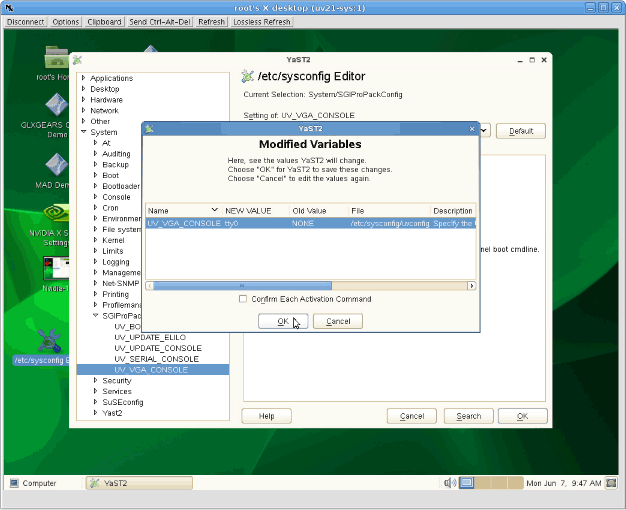Switch to first workspace in pager

click(x=466, y=483)
